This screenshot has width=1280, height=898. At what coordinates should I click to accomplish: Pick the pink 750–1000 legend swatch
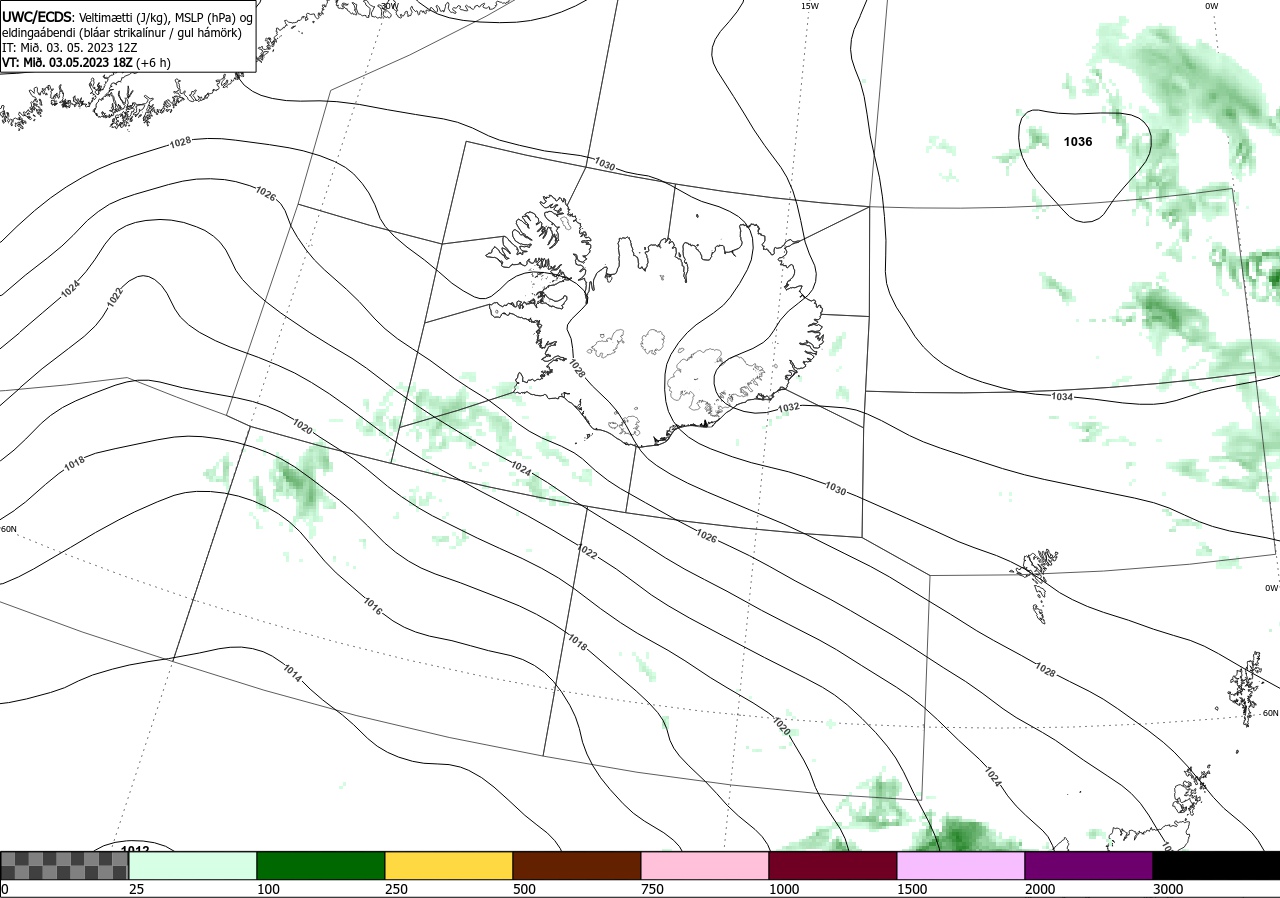[705, 865]
